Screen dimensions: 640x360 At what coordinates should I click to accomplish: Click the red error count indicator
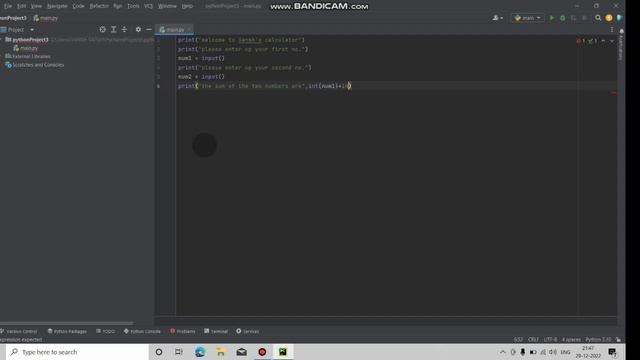[580, 41]
